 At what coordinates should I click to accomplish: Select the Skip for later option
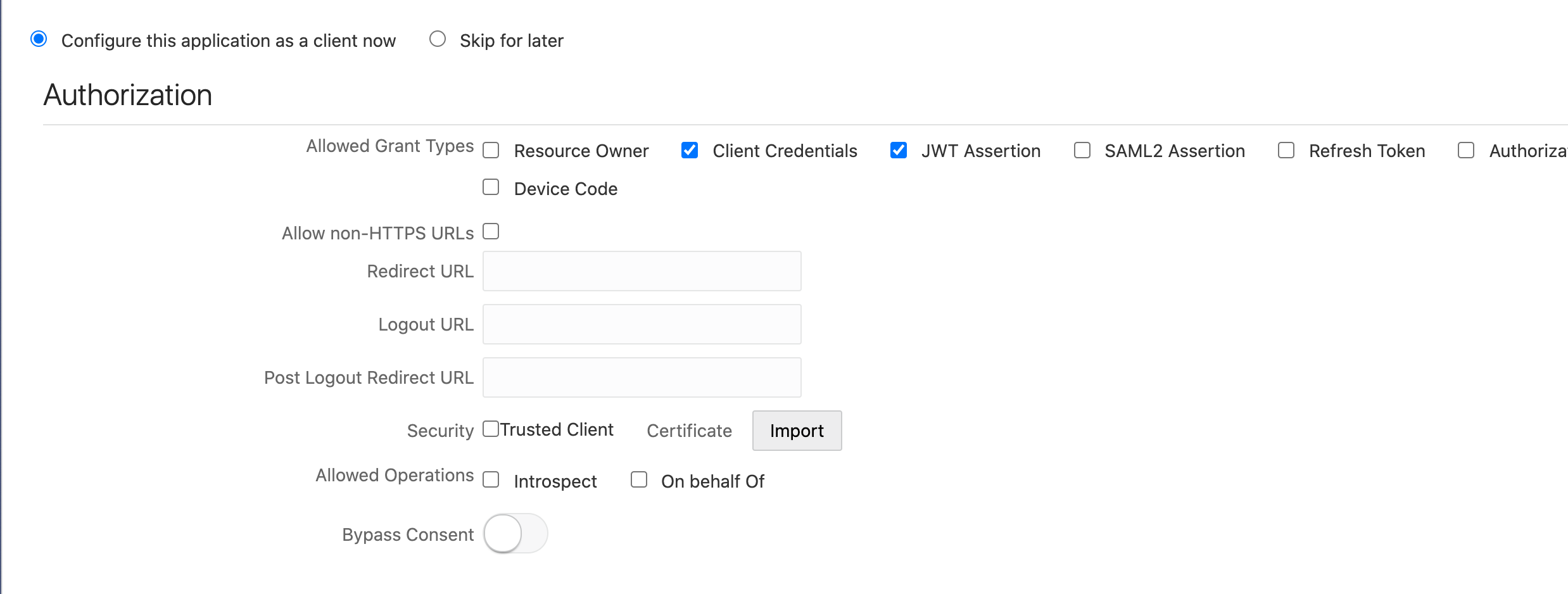pyautogui.click(x=438, y=39)
